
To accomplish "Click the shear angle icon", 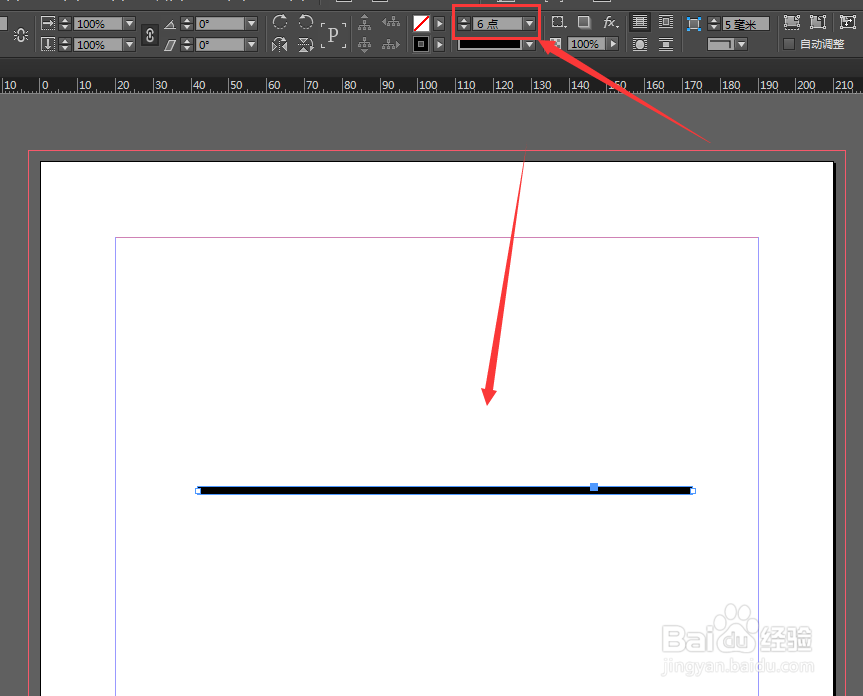I will click(170, 45).
